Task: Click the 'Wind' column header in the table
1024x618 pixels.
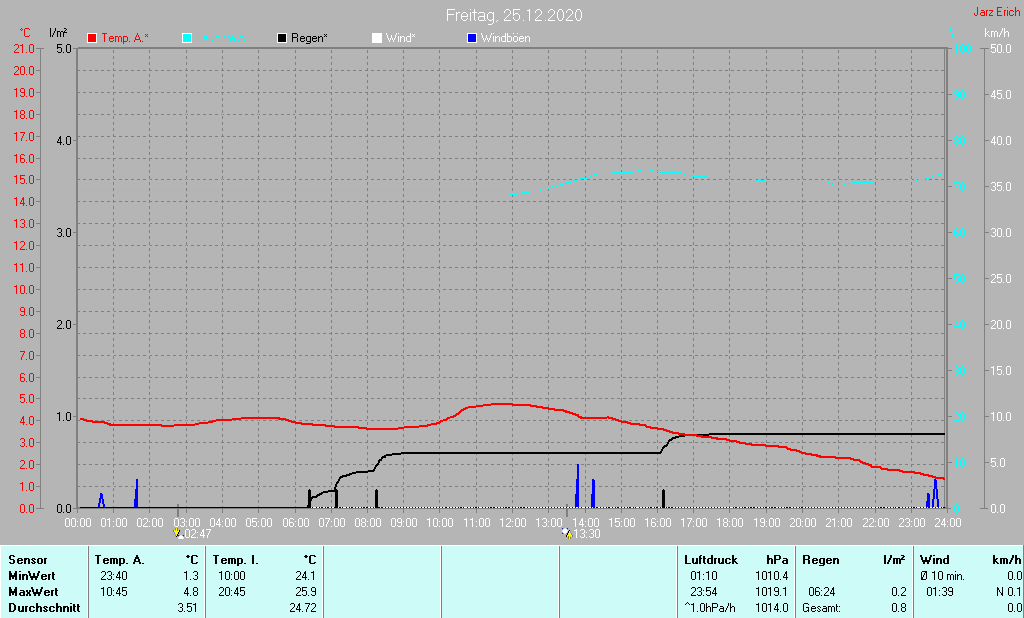Action: click(x=935, y=560)
